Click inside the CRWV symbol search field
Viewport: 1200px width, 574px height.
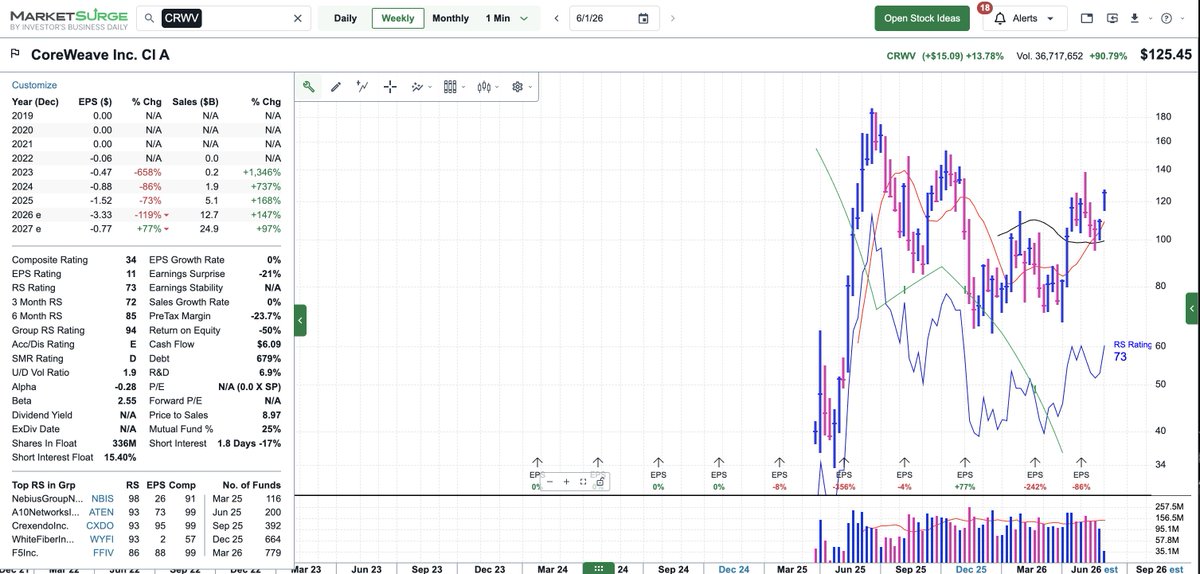(x=223, y=18)
